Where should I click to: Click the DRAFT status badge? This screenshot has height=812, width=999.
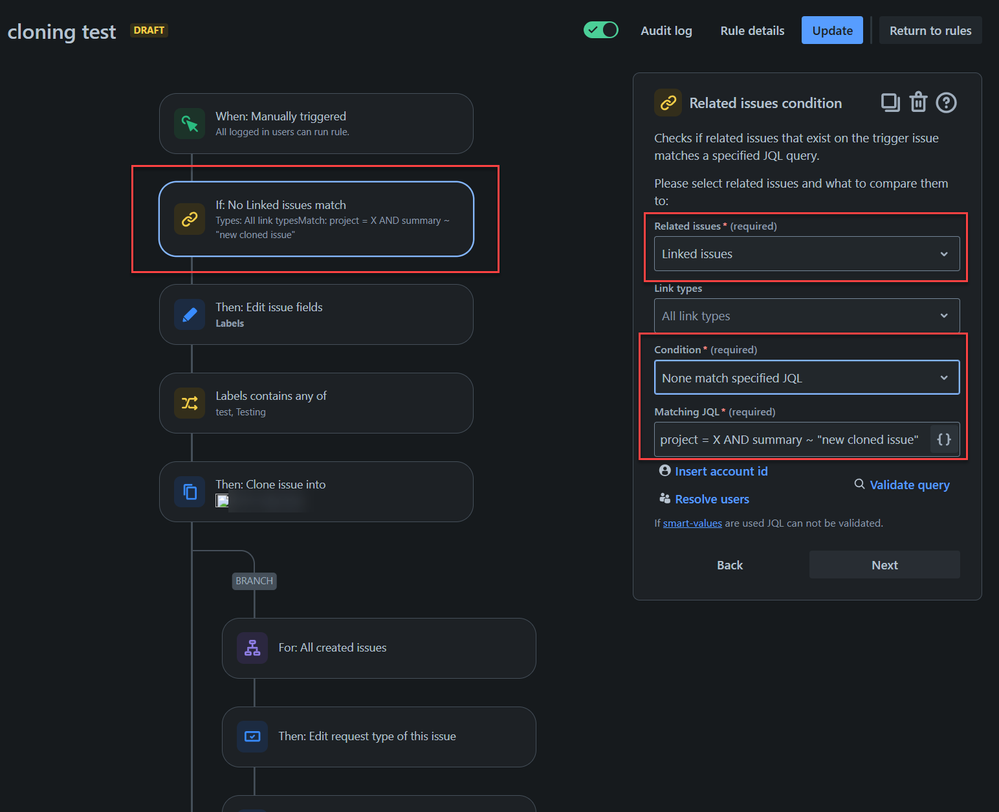pos(148,30)
